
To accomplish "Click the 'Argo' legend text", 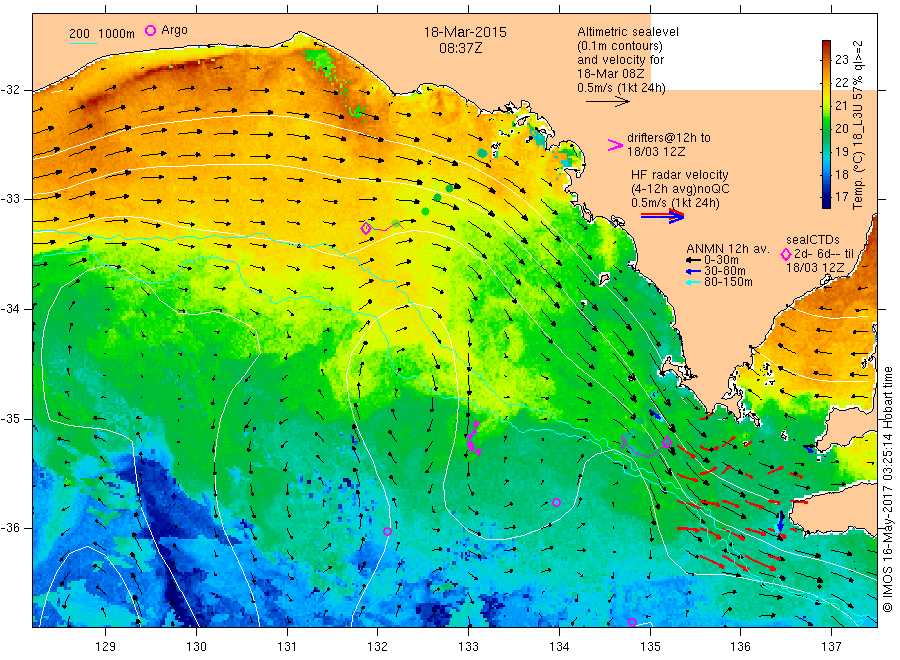I will [x=174, y=30].
